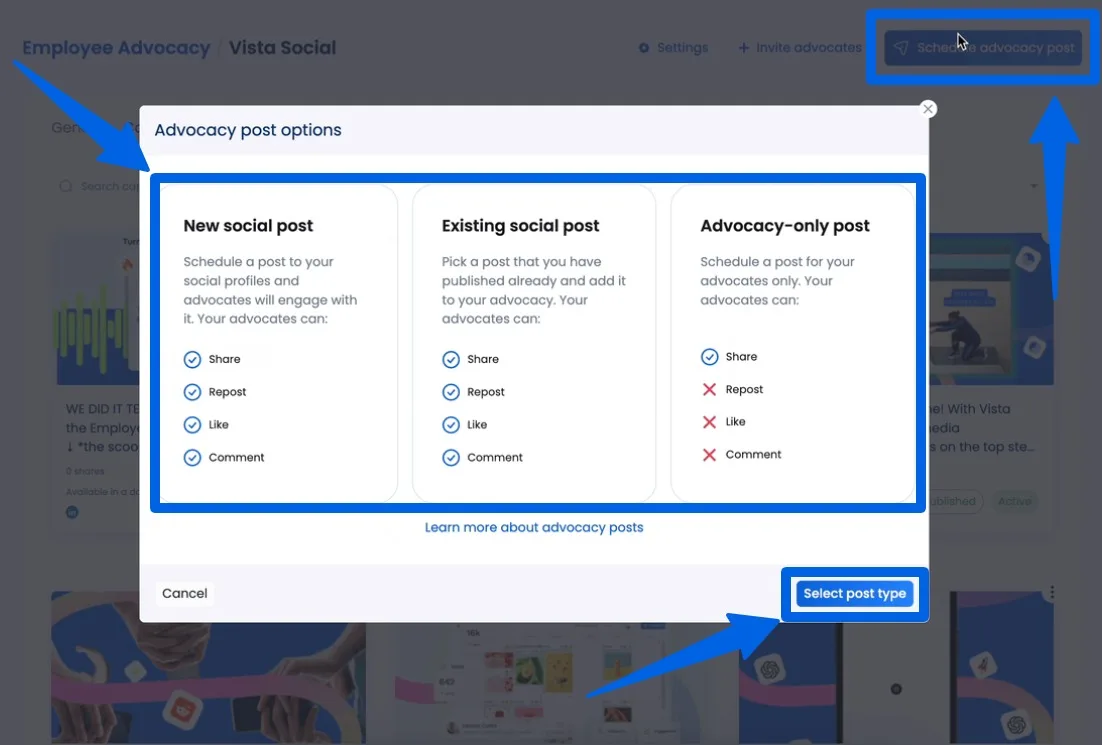This screenshot has width=1102, height=745.
Task: Click the plus icon next to Invite advocates
Action: pyautogui.click(x=742, y=47)
